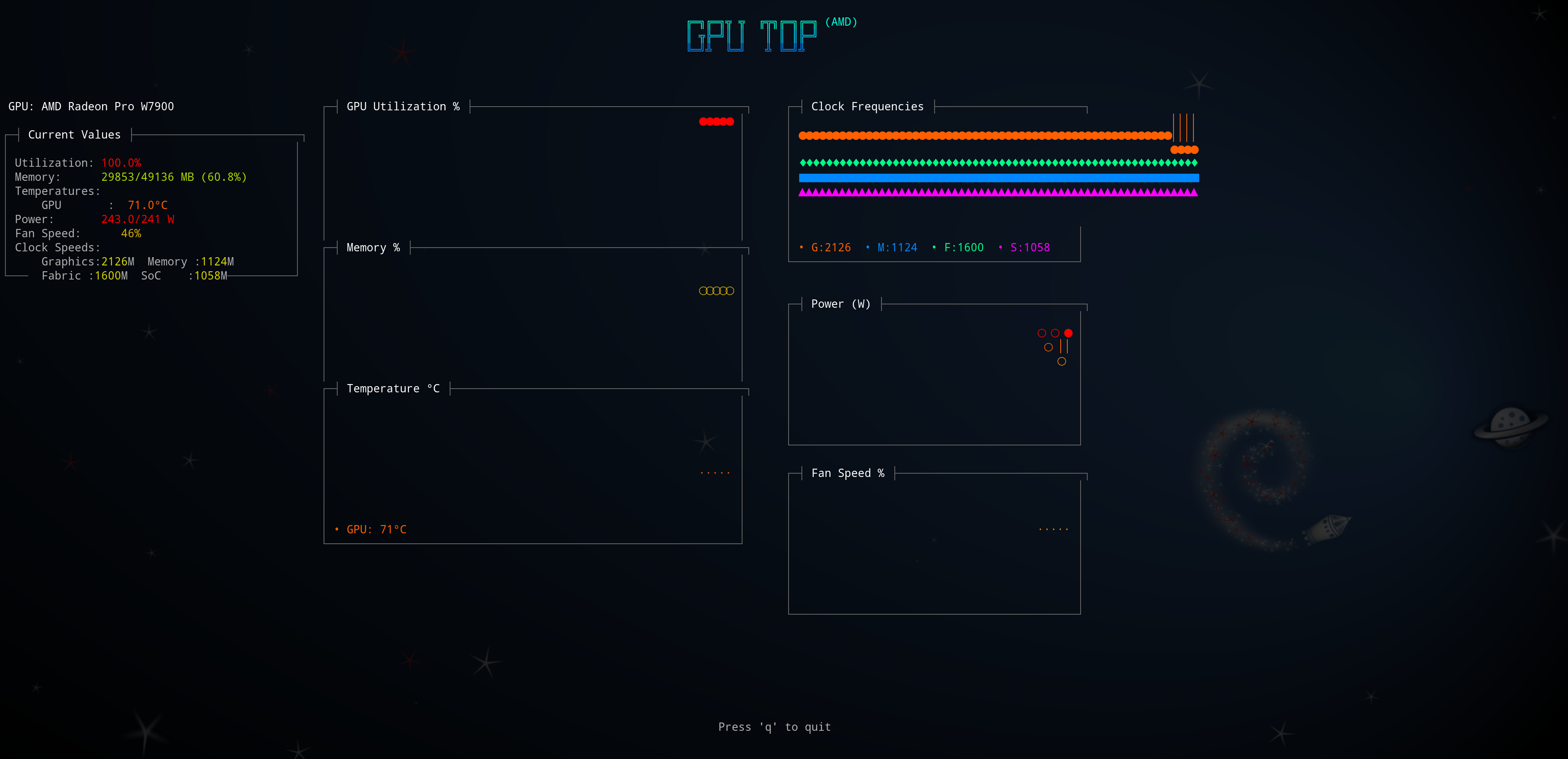1568x759 pixels.
Task: Select the SoC clock value 1058M
Action: tap(211, 276)
